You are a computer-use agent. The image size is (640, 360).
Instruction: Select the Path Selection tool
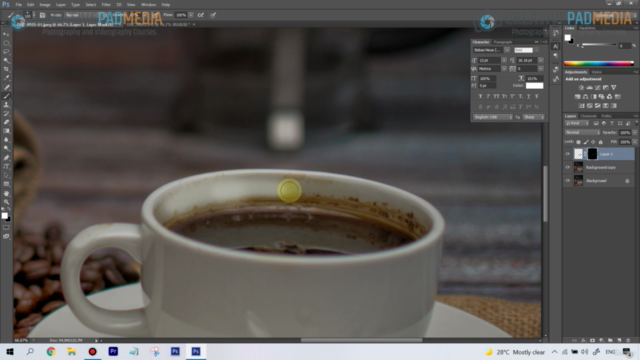point(6,176)
